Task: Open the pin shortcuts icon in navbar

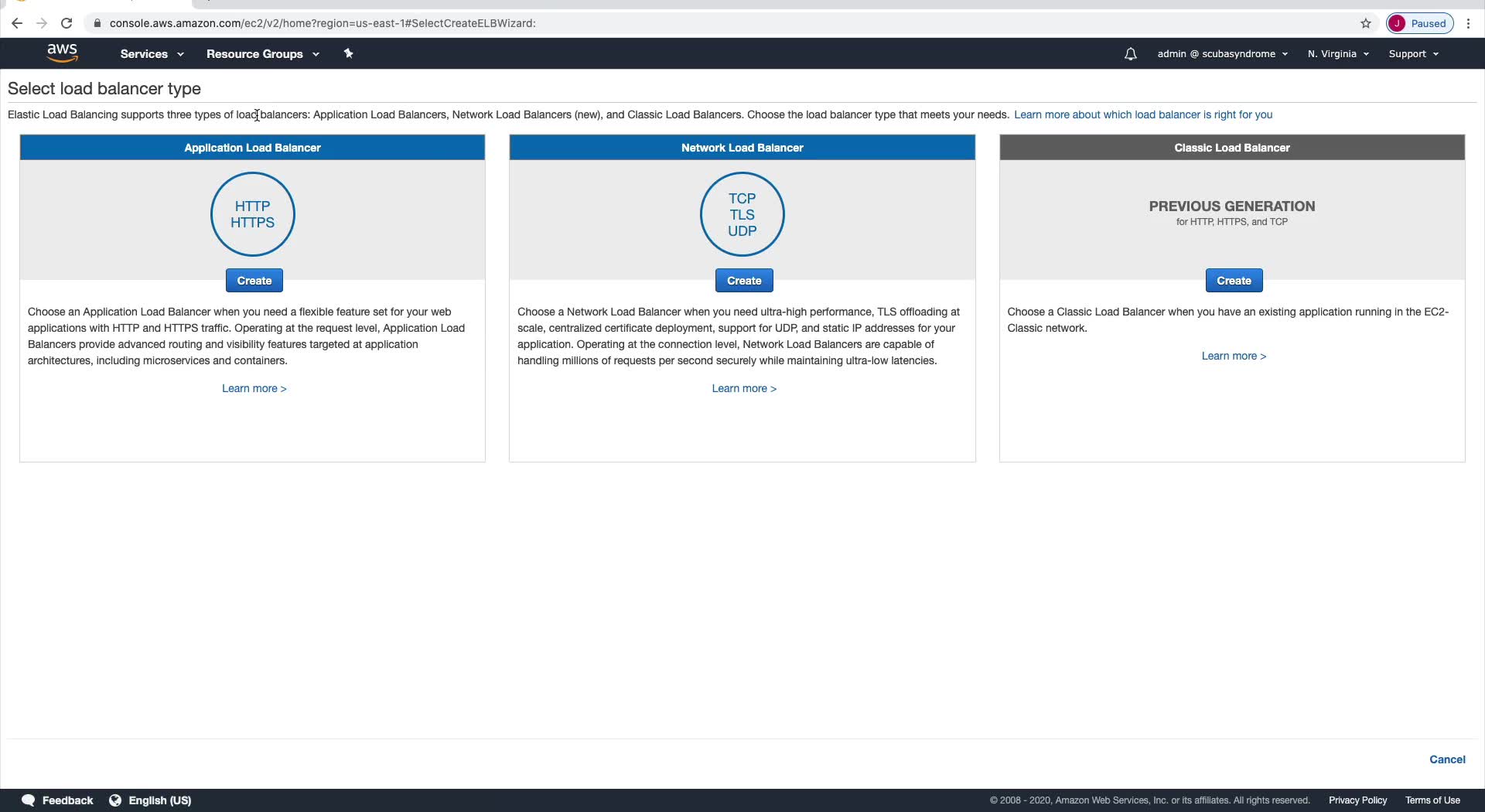Action: (x=348, y=53)
